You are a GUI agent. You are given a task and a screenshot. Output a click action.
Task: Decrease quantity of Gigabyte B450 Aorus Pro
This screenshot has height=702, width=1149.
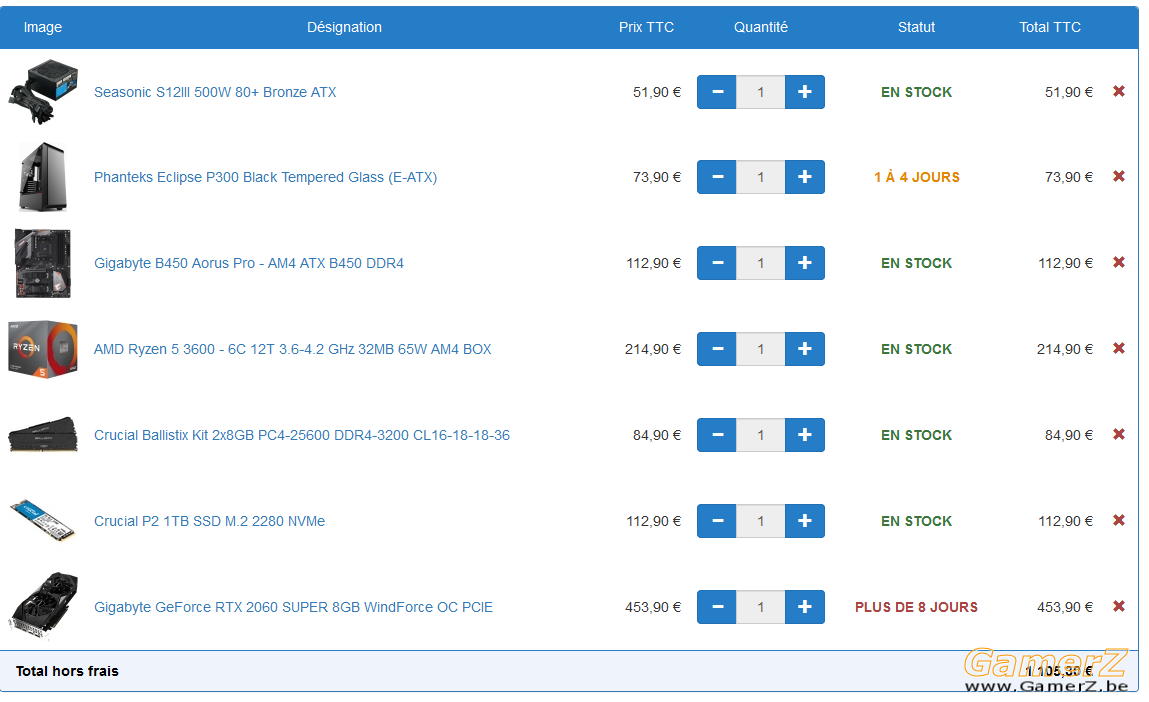click(x=717, y=263)
